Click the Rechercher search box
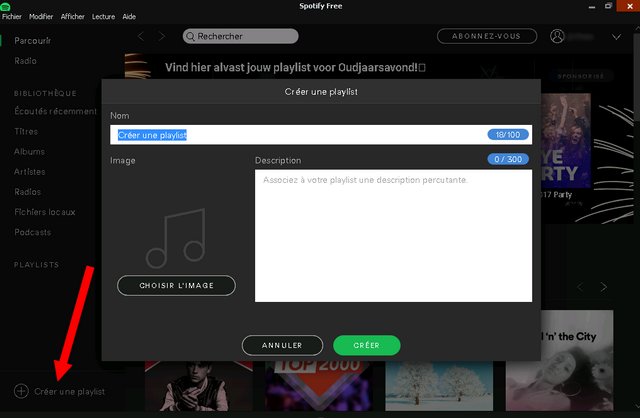Viewport: 640px width, 418px height. pyautogui.click(x=241, y=36)
